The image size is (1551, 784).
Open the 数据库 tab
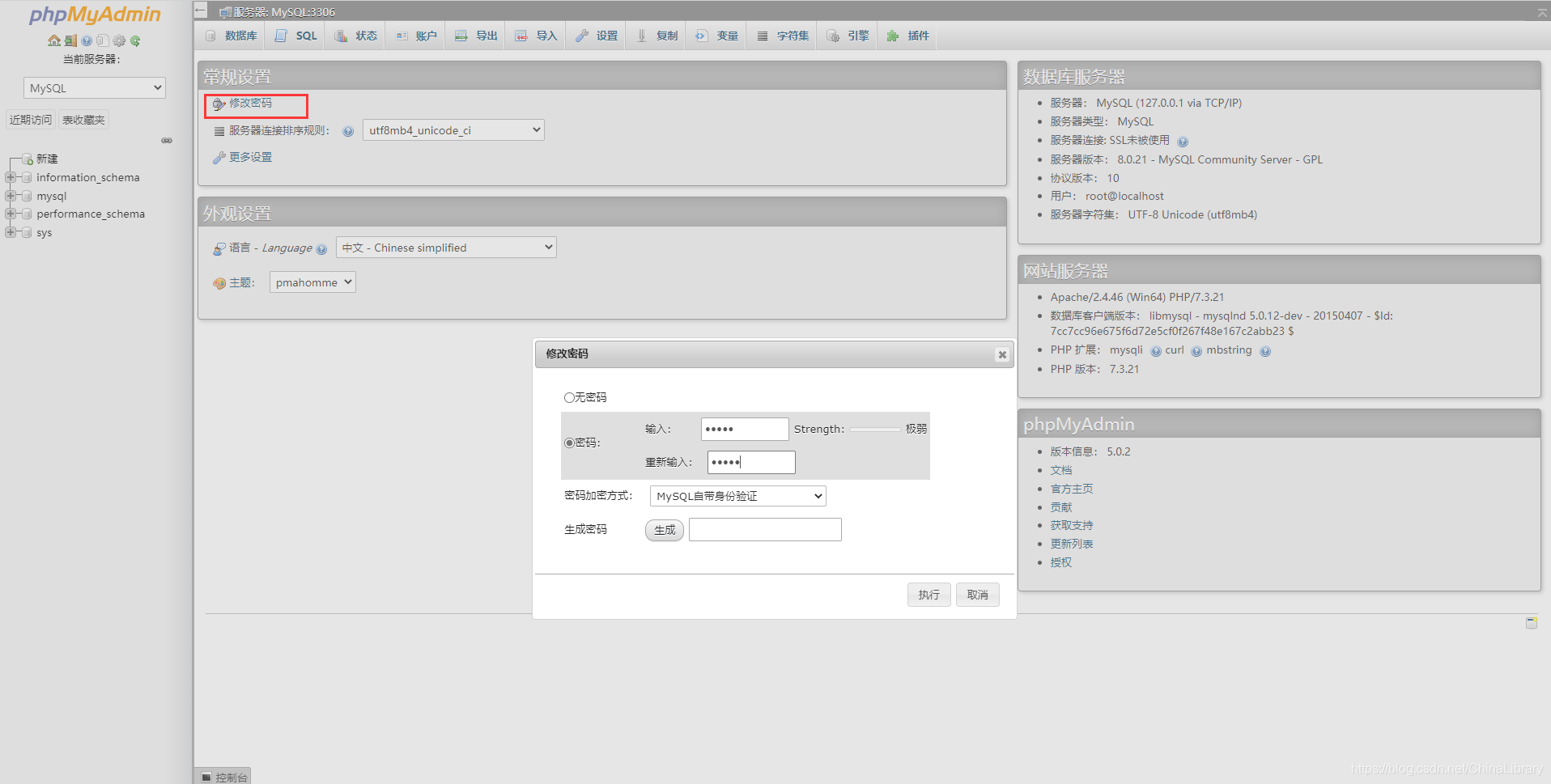[x=231, y=36]
